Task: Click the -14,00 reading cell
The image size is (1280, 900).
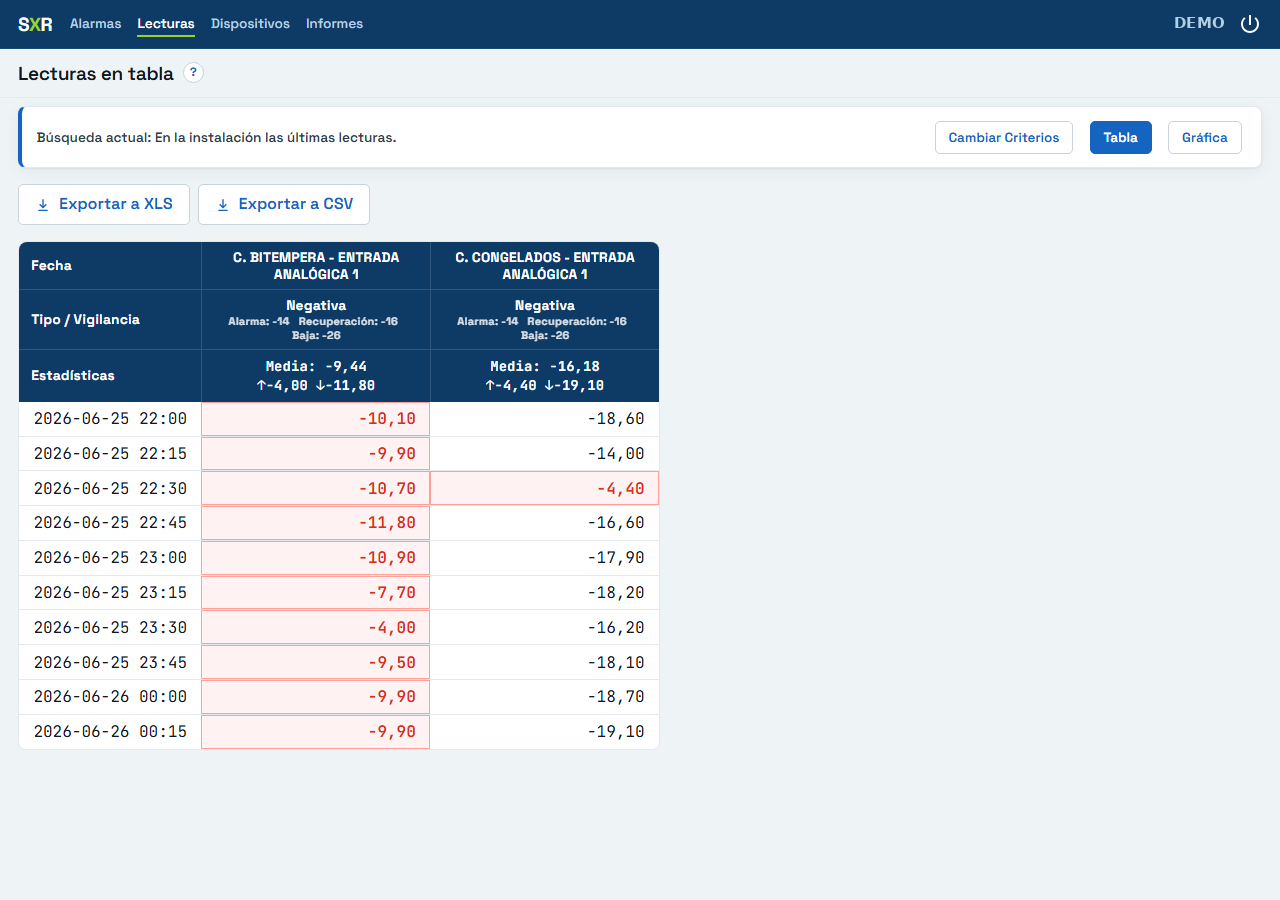Action: 545,454
